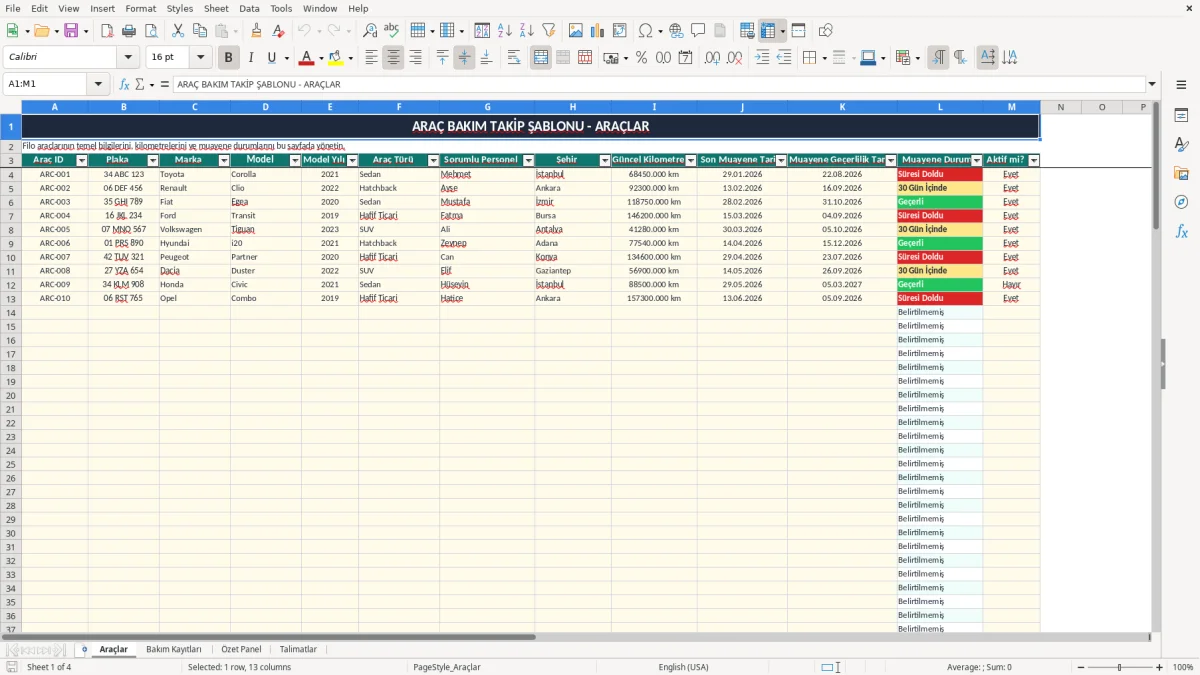Click the formula input line
The image size is (1200, 675).
click(658, 84)
